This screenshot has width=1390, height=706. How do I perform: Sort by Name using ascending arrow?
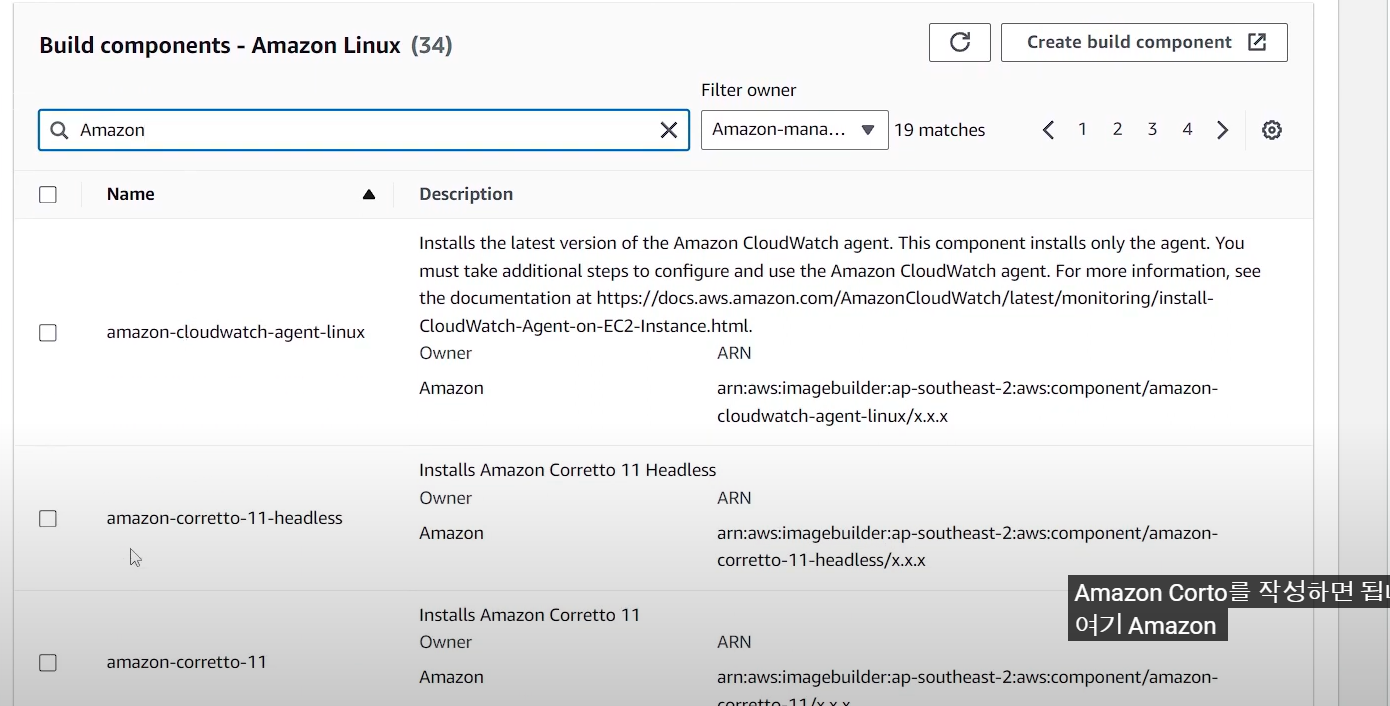pos(369,194)
